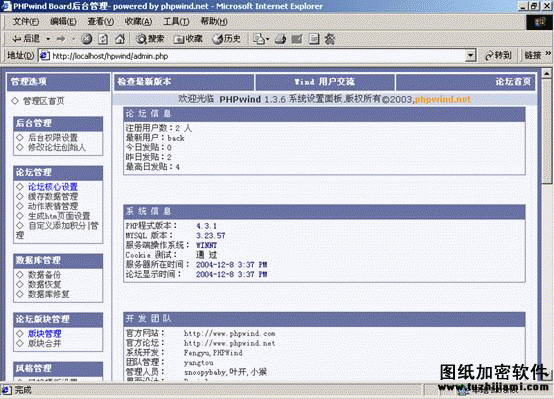Open 修改论坛创始人 in the sidebar
Image resolution: width=554 pixels, height=399 pixels.
[x=57, y=147]
